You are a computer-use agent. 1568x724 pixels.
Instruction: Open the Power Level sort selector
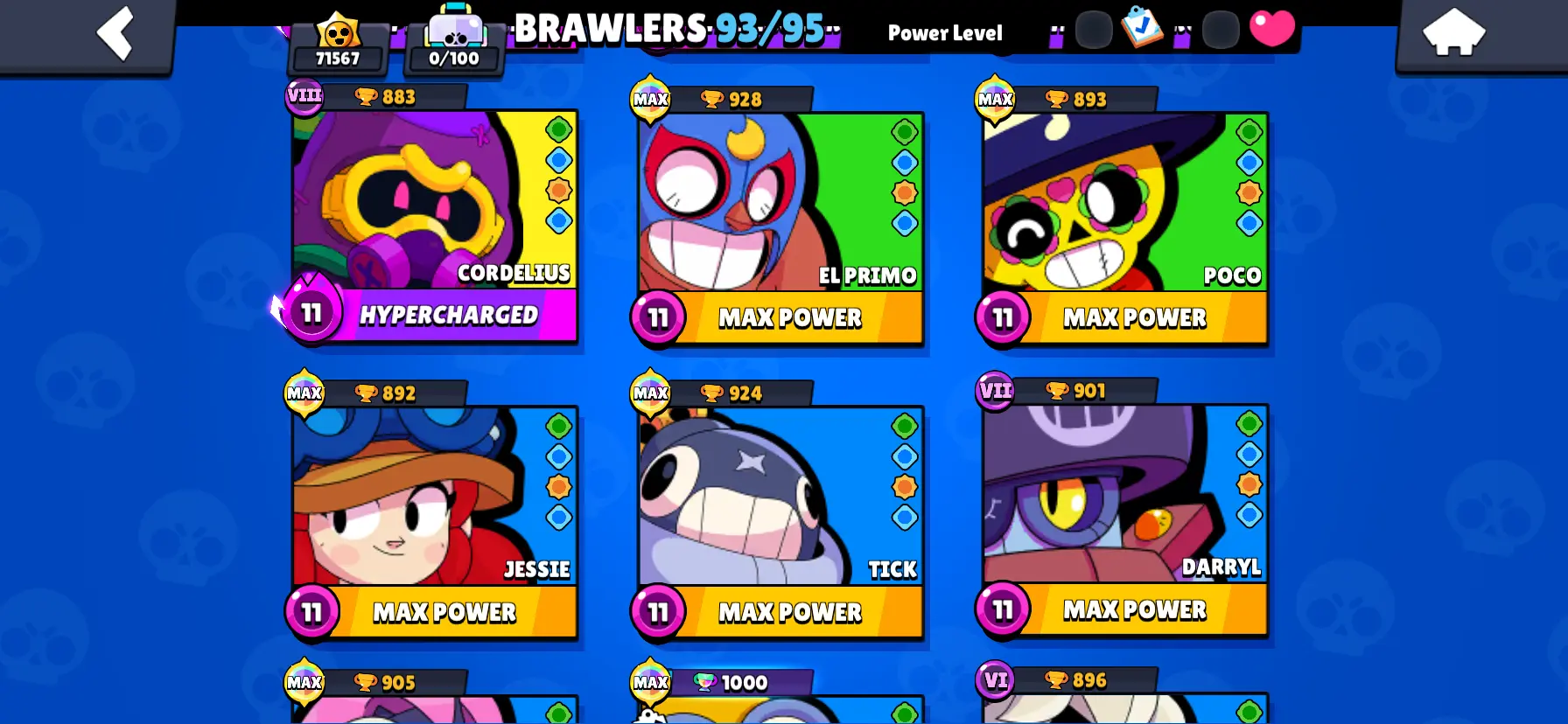point(945,33)
